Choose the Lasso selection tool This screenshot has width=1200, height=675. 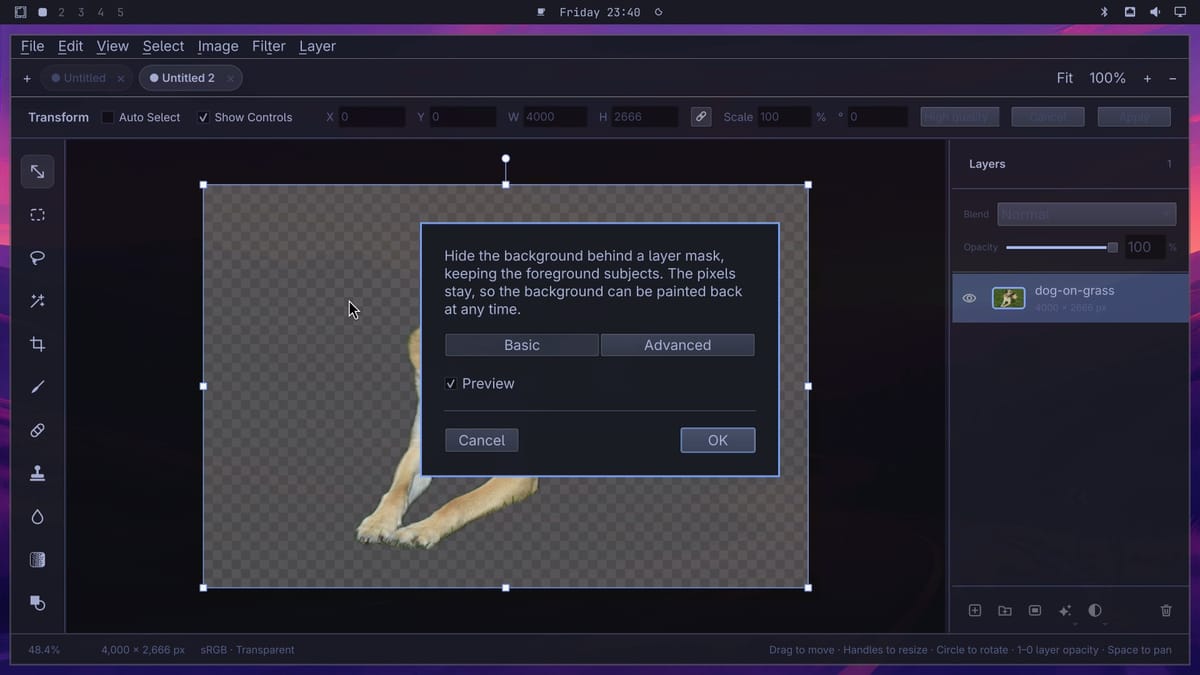(x=37, y=258)
